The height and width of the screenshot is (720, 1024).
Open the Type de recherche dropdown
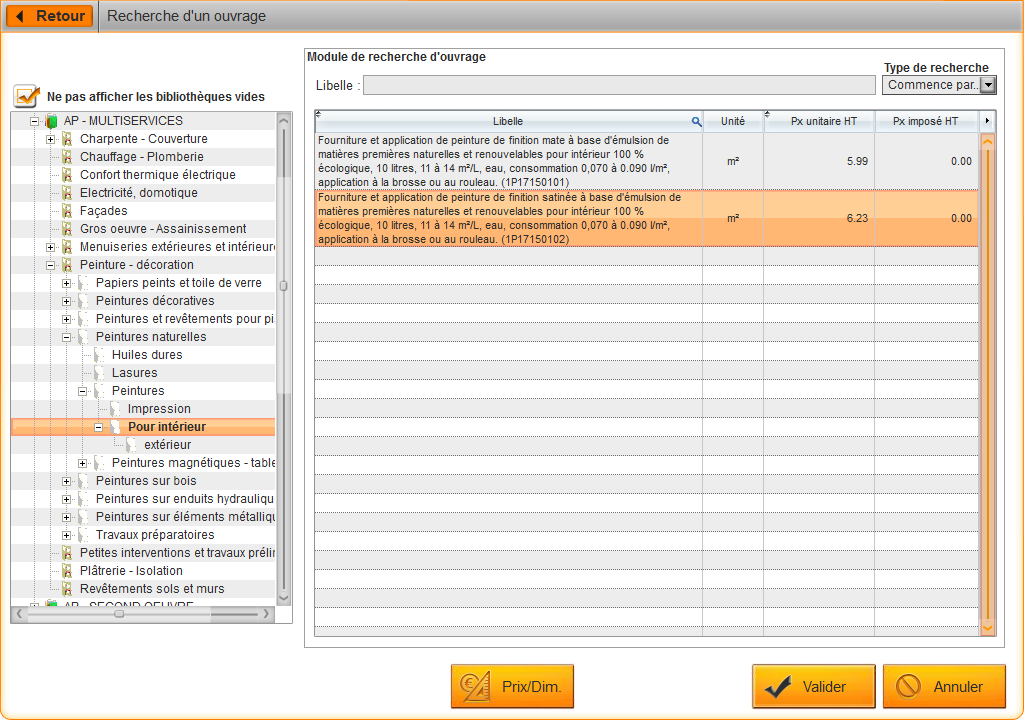pos(988,85)
